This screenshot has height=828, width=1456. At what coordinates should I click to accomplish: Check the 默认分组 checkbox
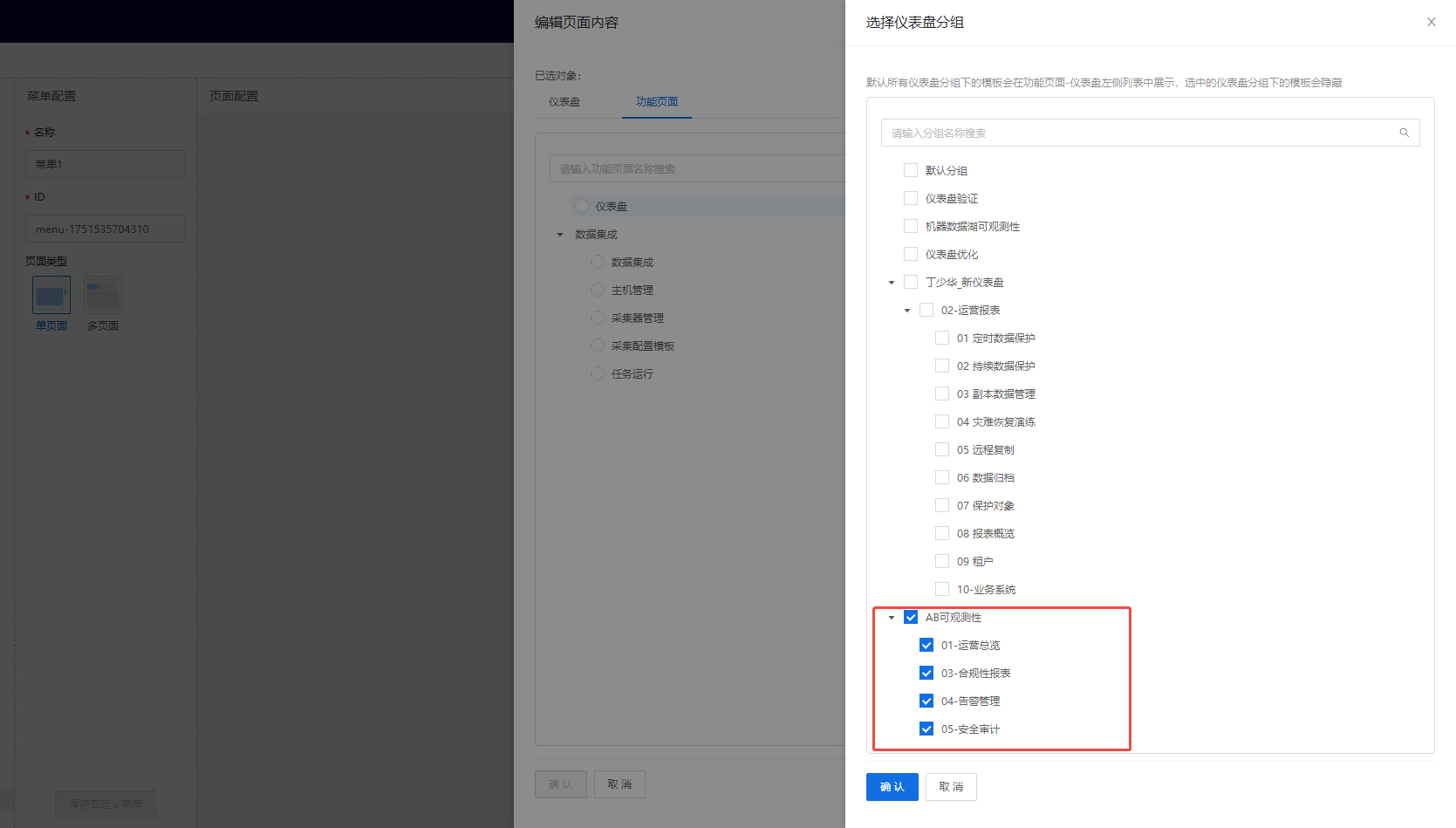911,170
